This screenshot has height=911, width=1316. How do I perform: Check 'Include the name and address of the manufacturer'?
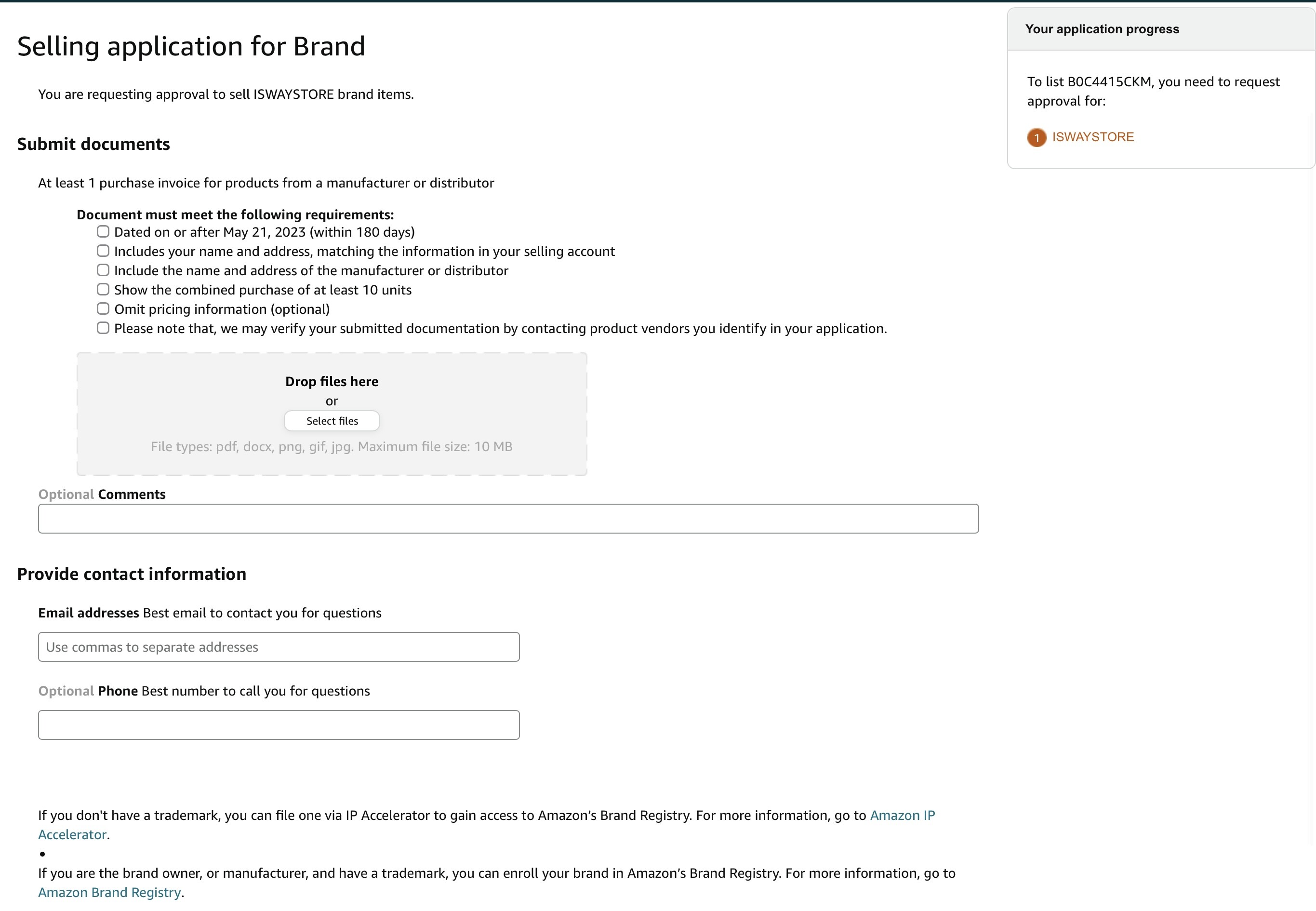click(x=103, y=270)
